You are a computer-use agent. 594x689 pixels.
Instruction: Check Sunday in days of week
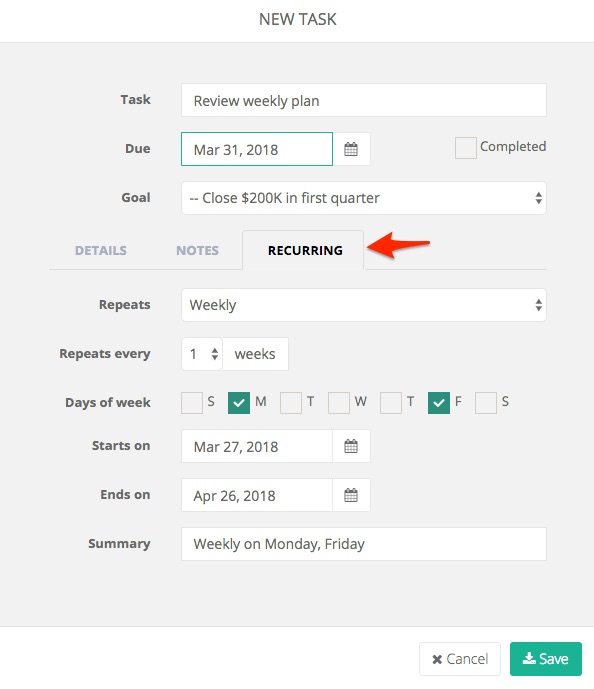192,403
